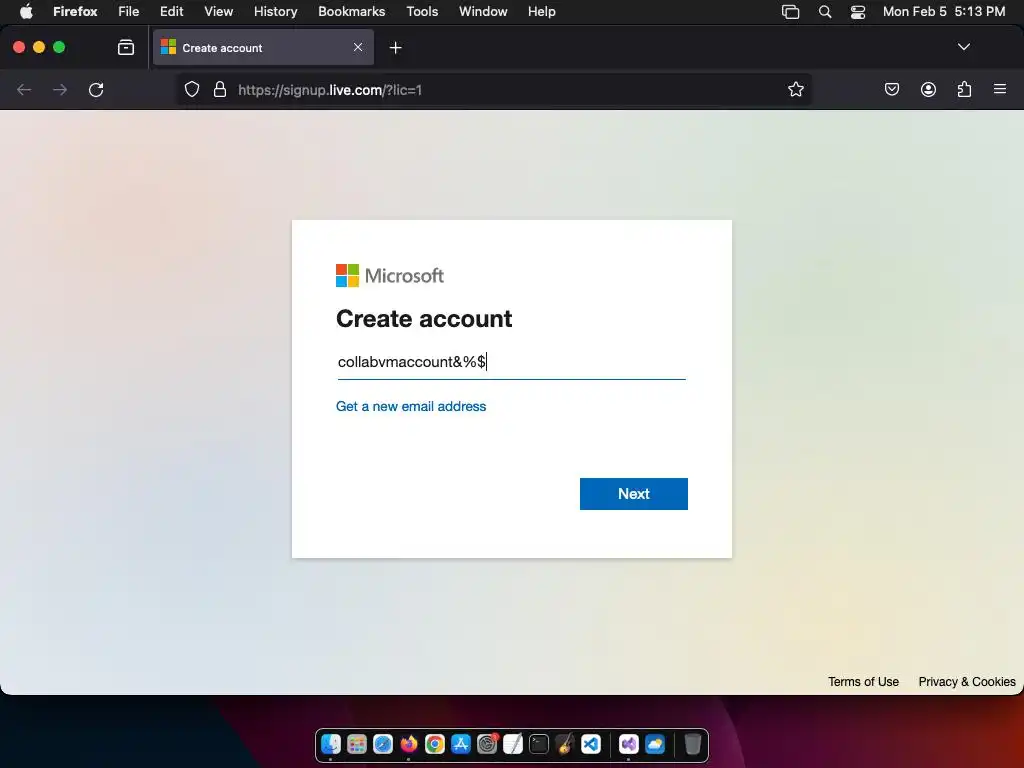Open the File menu
Viewport: 1024px width, 768px height.
click(129, 11)
